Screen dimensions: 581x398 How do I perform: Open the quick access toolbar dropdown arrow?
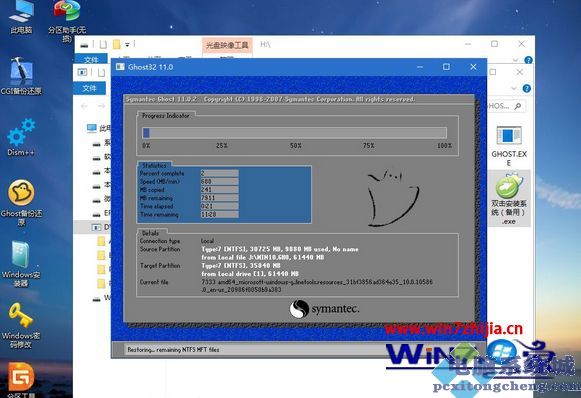pyautogui.click(x=127, y=45)
